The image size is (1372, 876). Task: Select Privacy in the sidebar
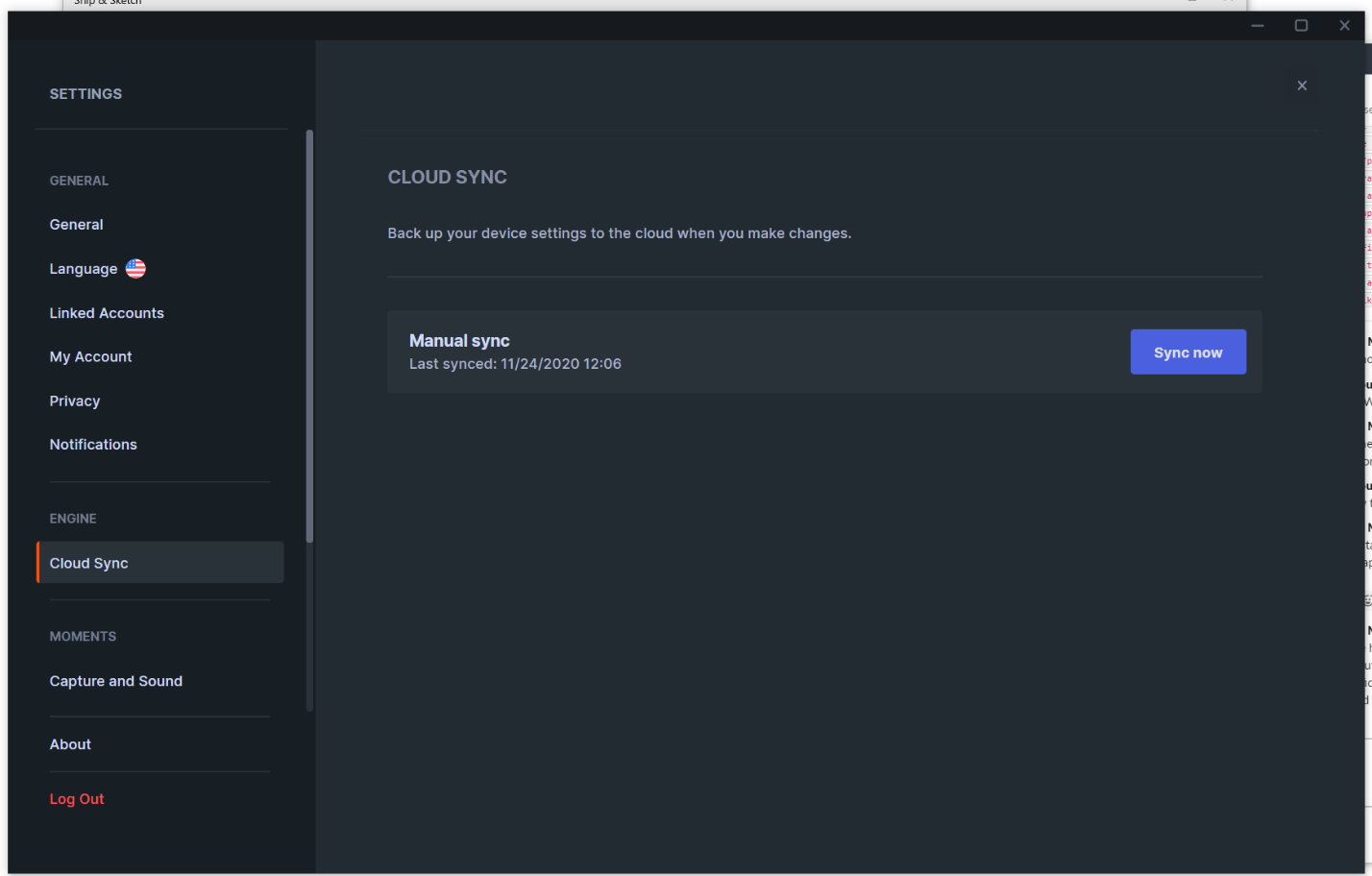point(75,401)
